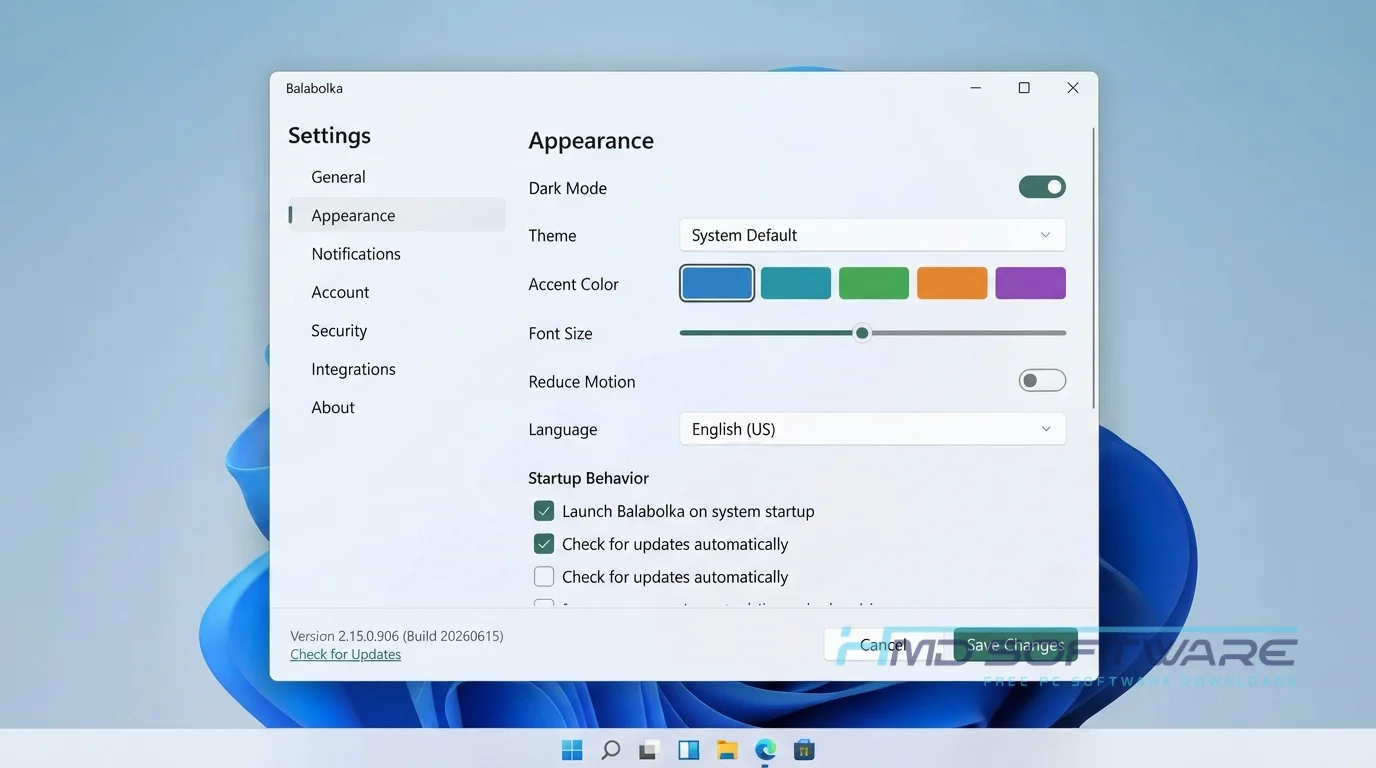Click the version number text in footer
This screenshot has width=1376, height=768.
tap(397, 636)
